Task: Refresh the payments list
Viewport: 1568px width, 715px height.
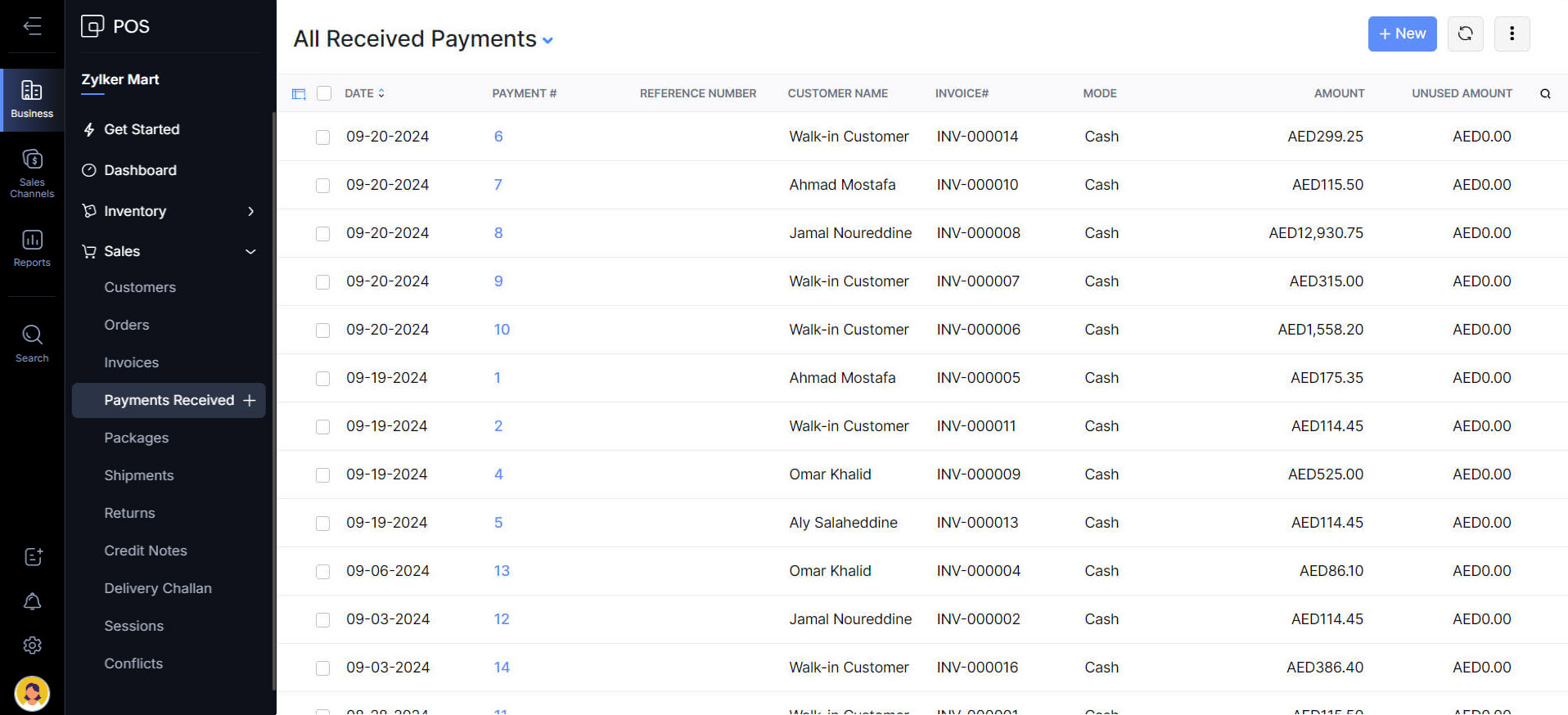Action: 1465,34
